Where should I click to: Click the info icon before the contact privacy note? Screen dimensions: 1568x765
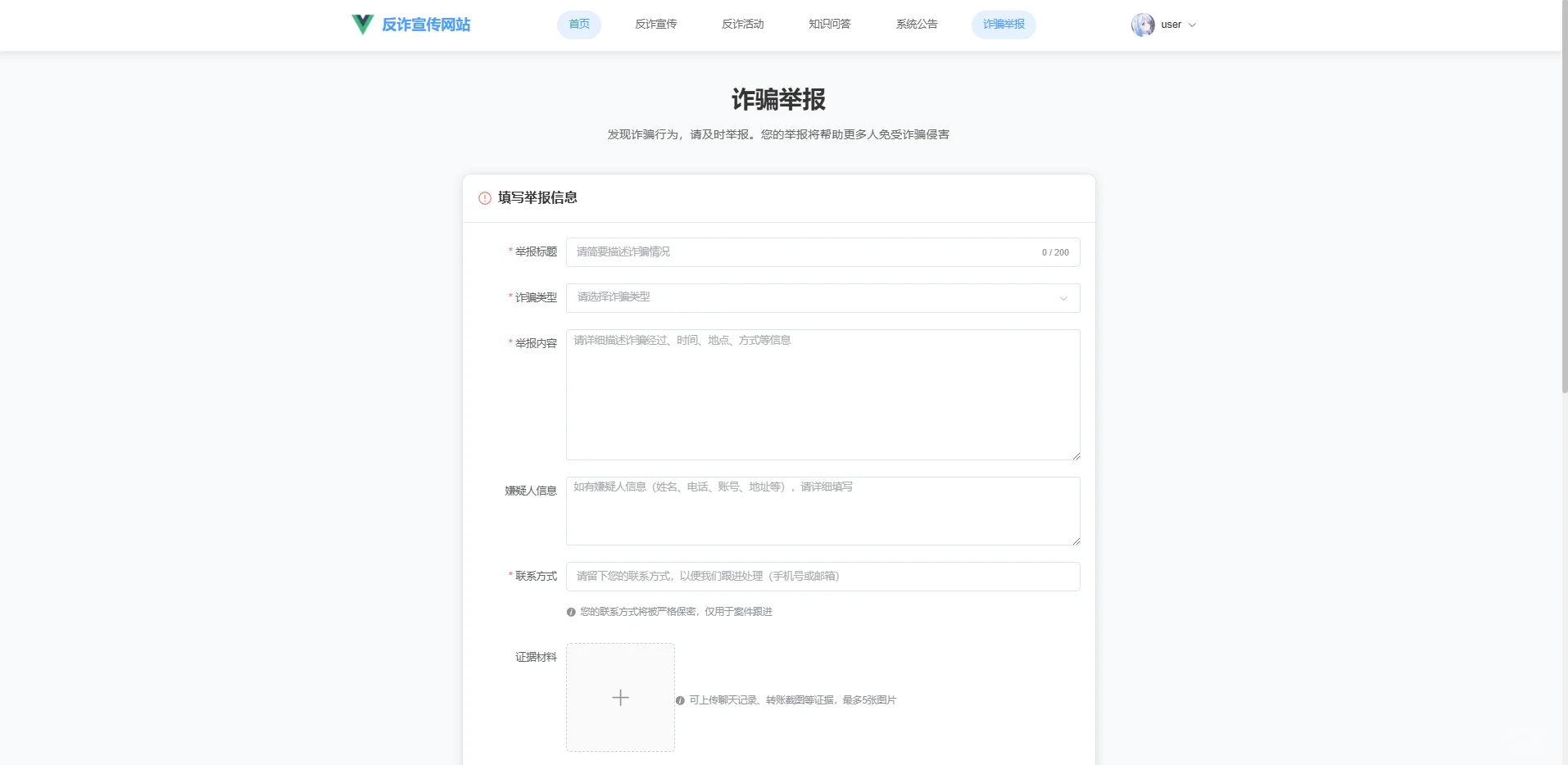pos(571,611)
